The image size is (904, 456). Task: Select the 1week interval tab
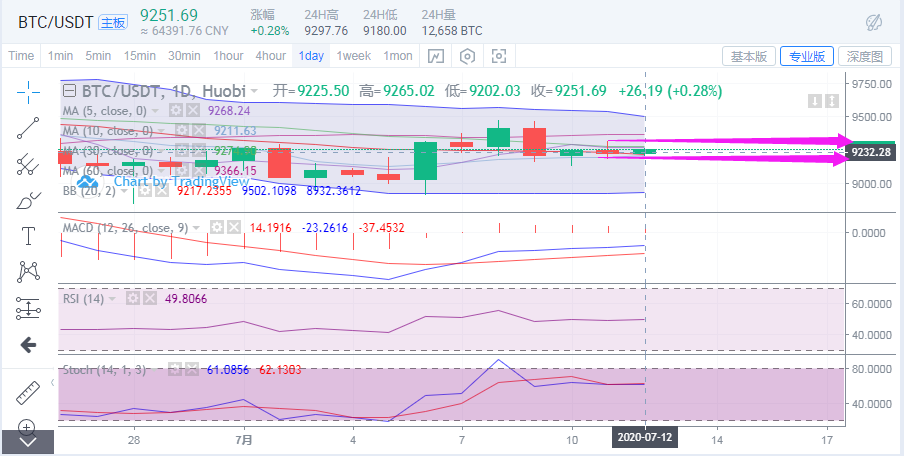(354, 56)
